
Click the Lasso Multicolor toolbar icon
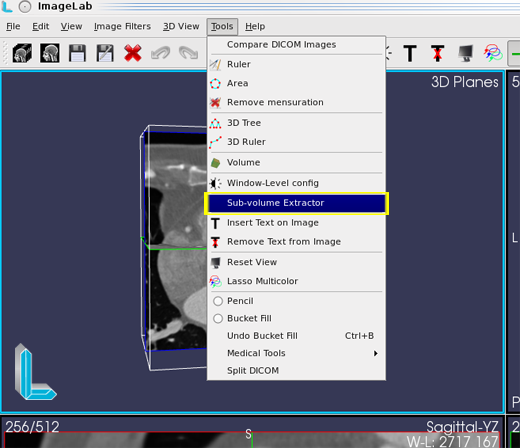pos(493,53)
